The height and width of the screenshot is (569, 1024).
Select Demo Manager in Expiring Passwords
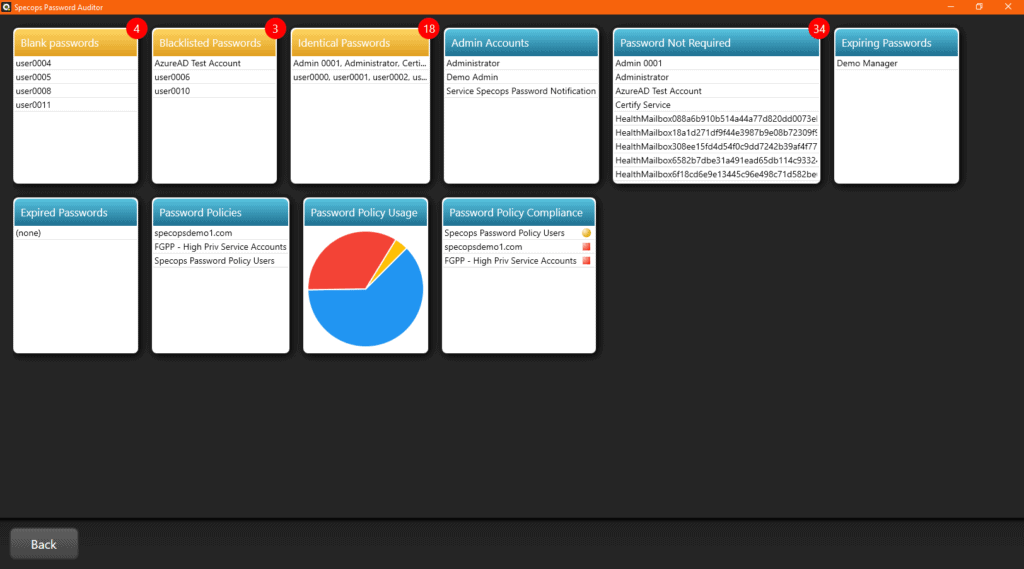pos(897,63)
